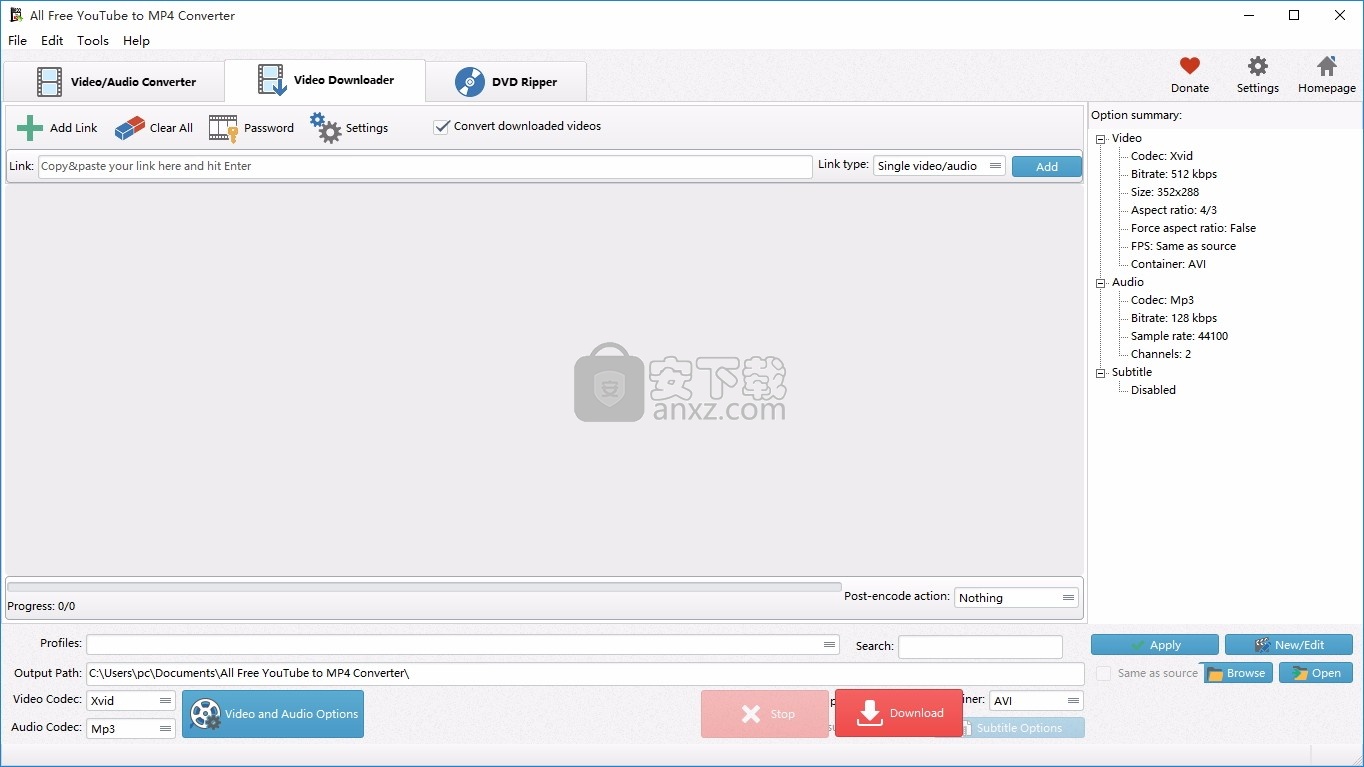Open the Edit menu
Viewport: 1364px width, 767px height.
(x=52, y=41)
